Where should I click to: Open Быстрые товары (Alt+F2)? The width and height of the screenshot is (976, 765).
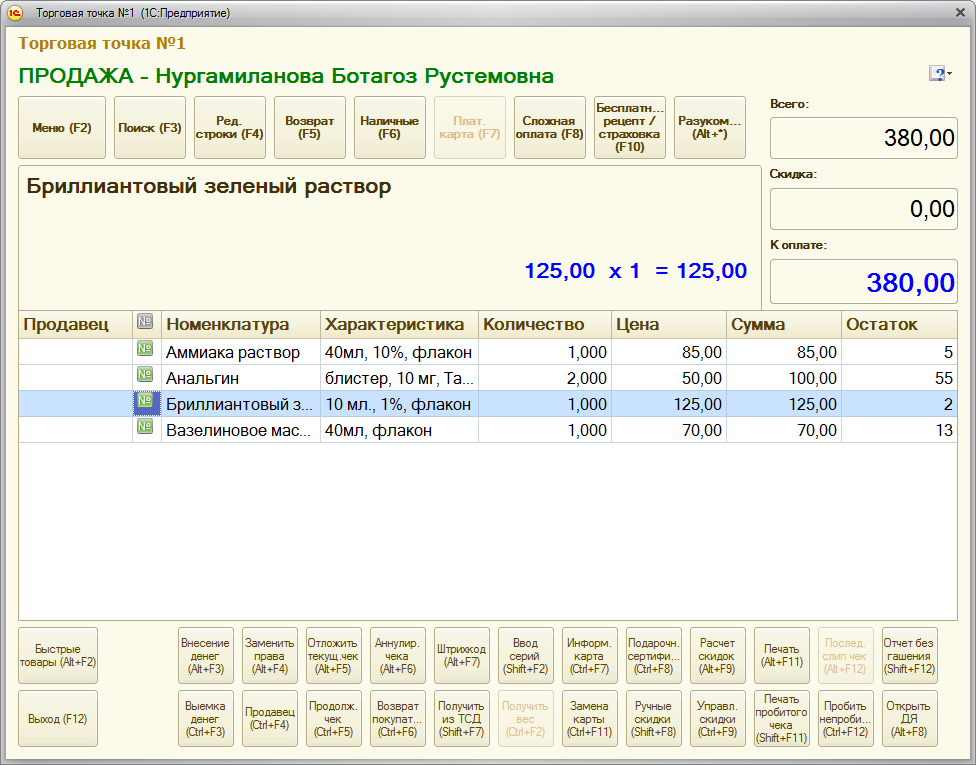click(x=58, y=655)
